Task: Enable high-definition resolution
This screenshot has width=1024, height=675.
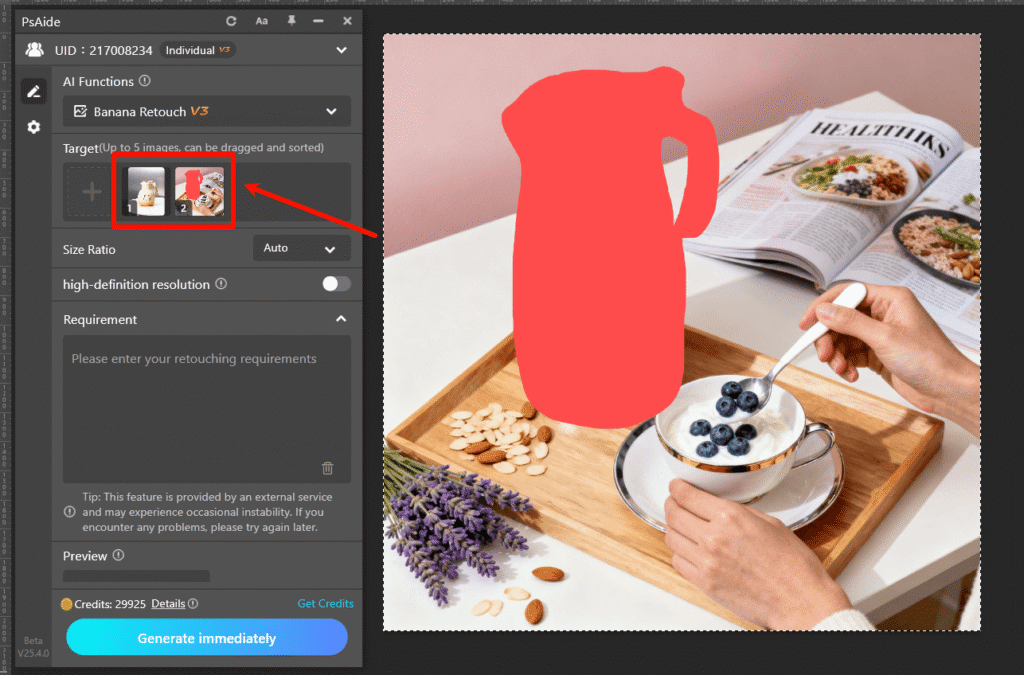Action: (336, 284)
